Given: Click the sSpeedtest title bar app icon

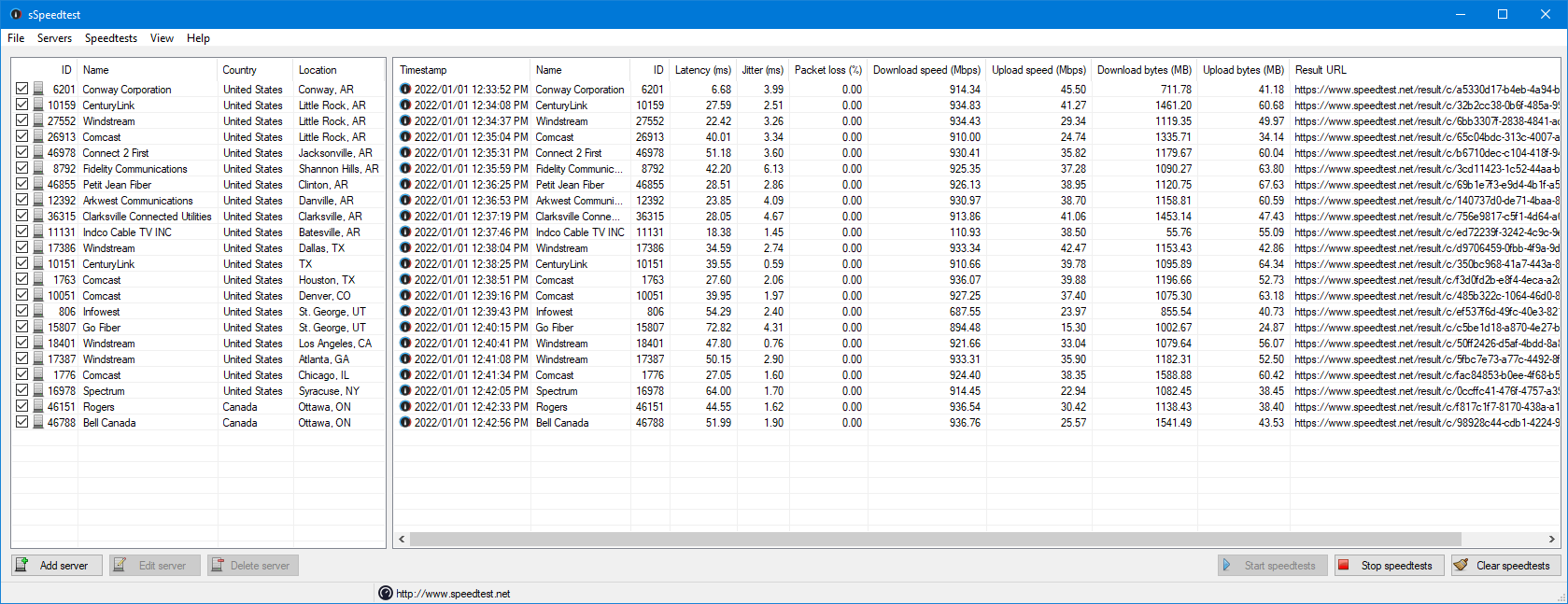Looking at the screenshot, I should click(x=16, y=14).
